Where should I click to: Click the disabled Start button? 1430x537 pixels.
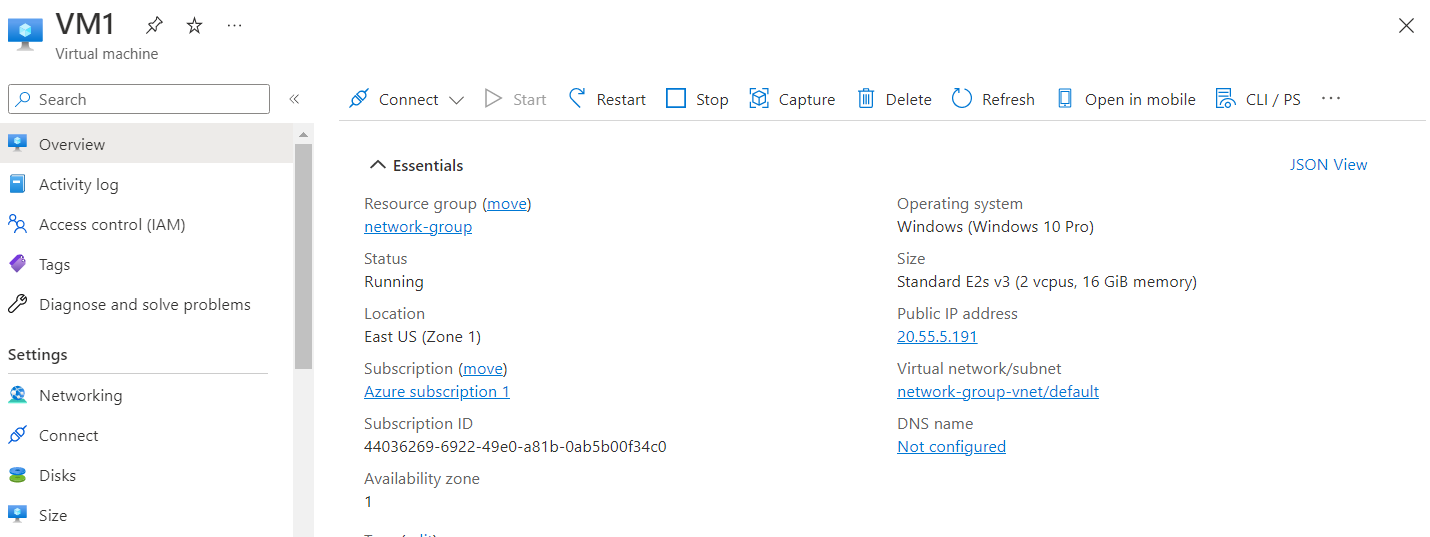(x=515, y=99)
